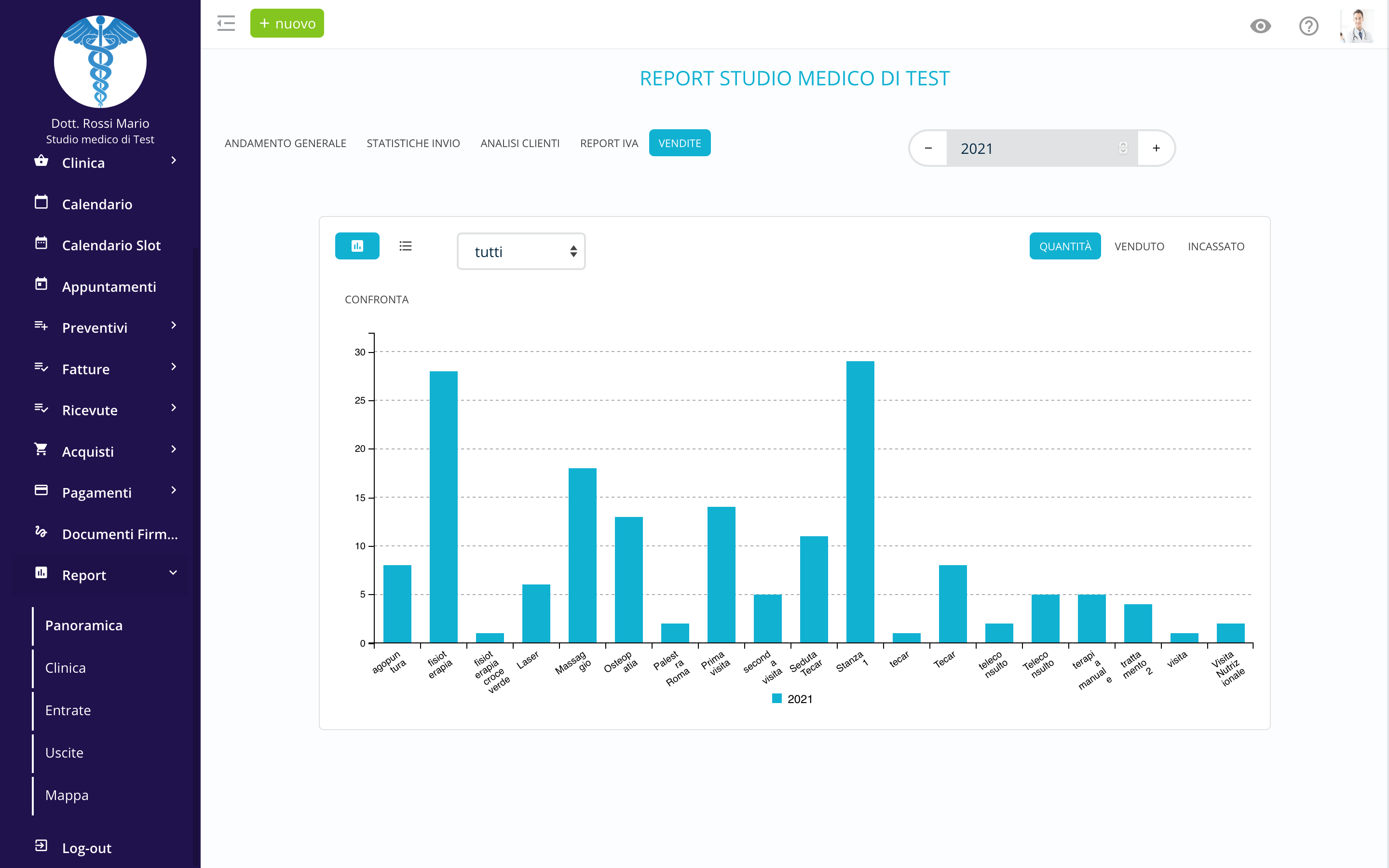This screenshot has width=1389, height=868.
Task: Click the CONFRONTA link
Action: (x=377, y=299)
